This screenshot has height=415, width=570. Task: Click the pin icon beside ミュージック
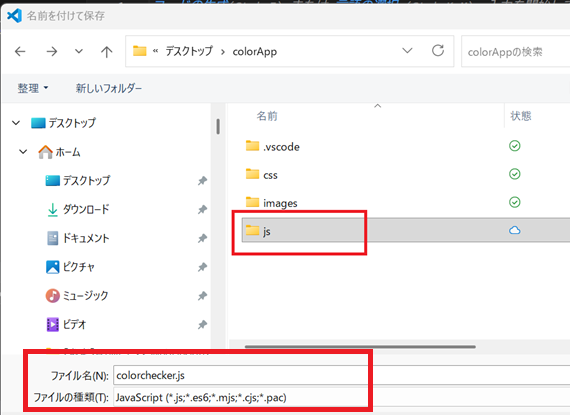pyautogui.click(x=202, y=296)
